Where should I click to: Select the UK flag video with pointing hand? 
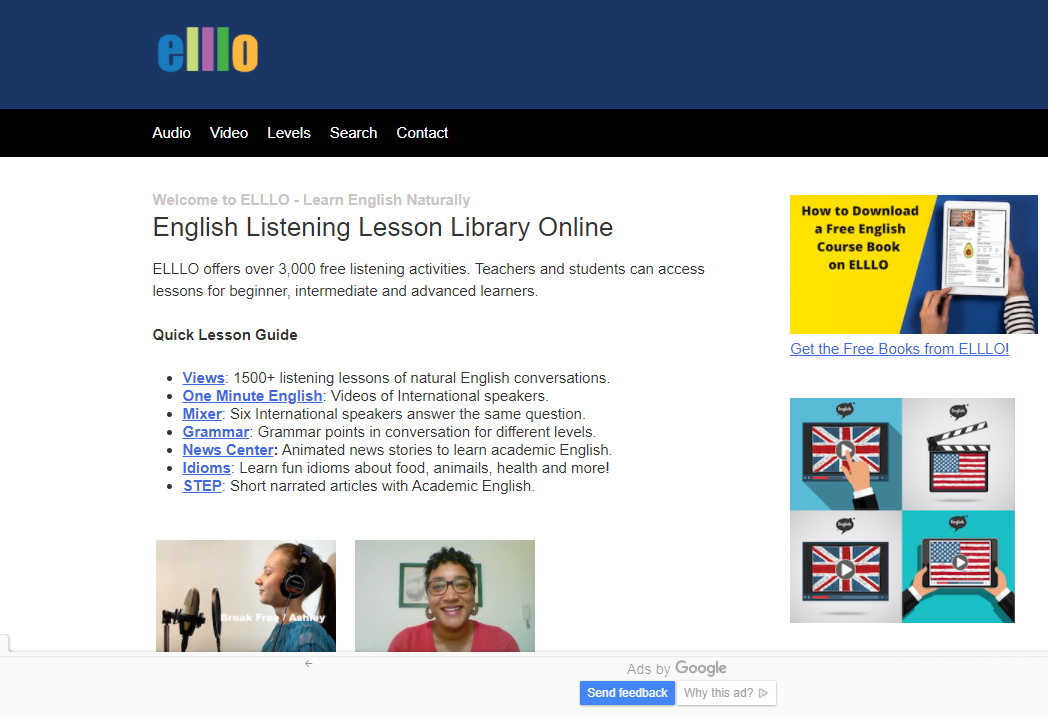tap(846, 454)
